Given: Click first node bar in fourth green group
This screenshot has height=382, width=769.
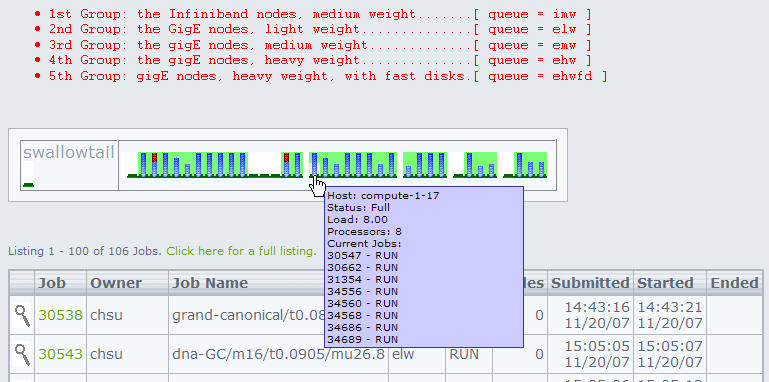Looking at the screenshot, I should [408, 171].
